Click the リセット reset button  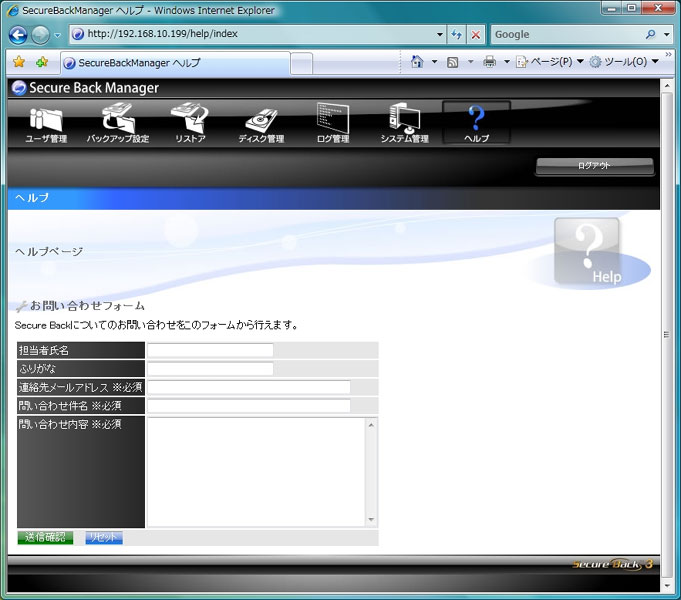[x=104, y=537]
